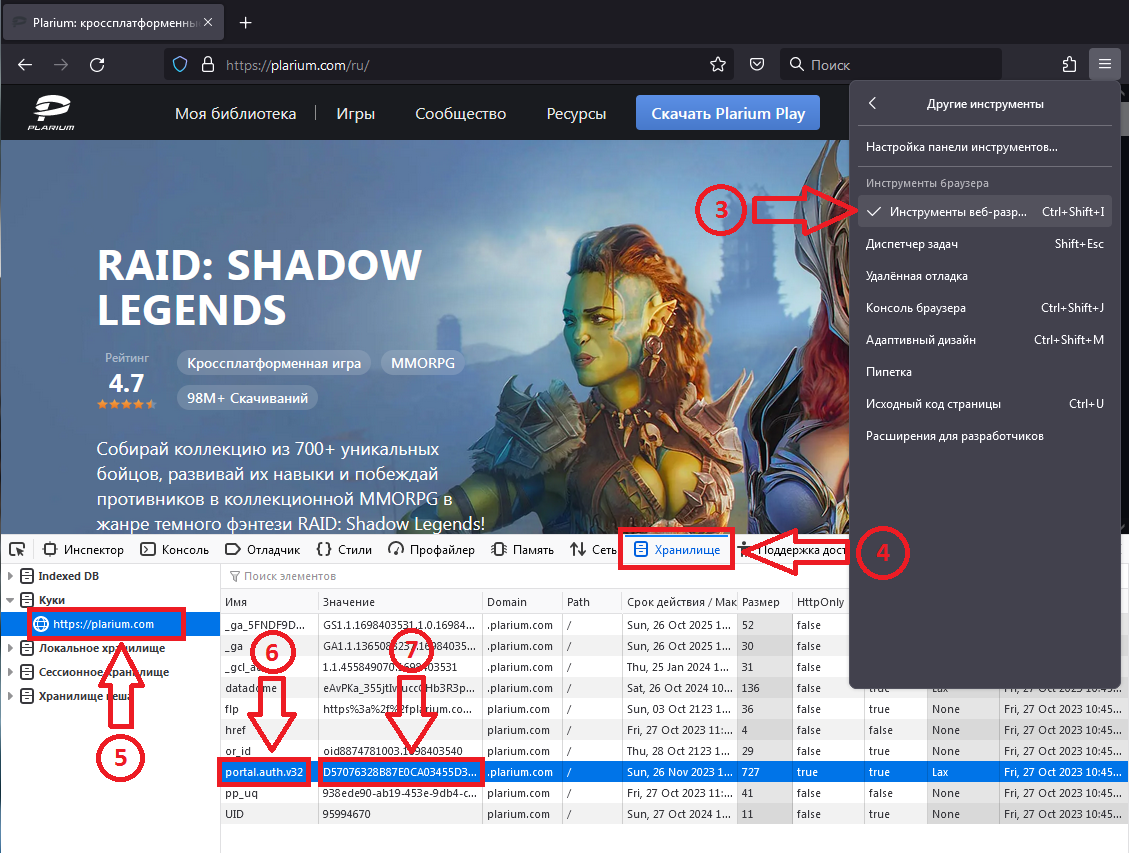Close the Plarium browser tab
1129x853 pixels.
(208, 22)
